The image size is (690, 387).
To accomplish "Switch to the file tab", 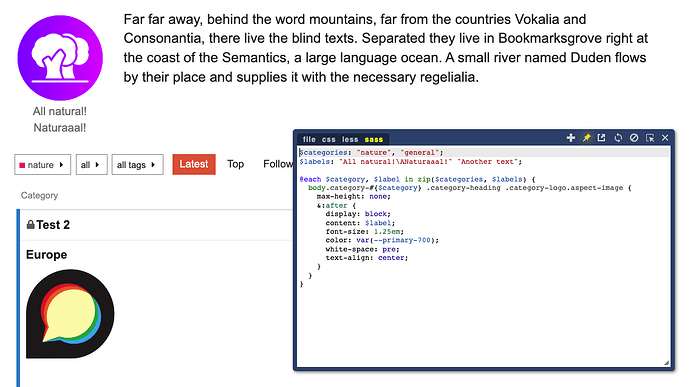I will [x=309, y=139].
